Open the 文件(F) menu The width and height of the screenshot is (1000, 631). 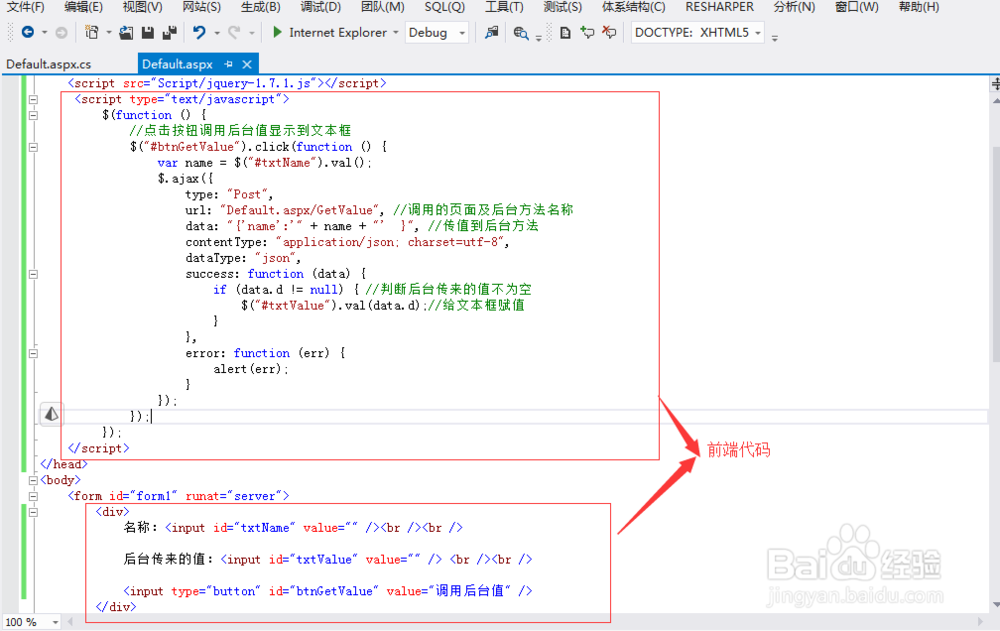pos(26,7)
